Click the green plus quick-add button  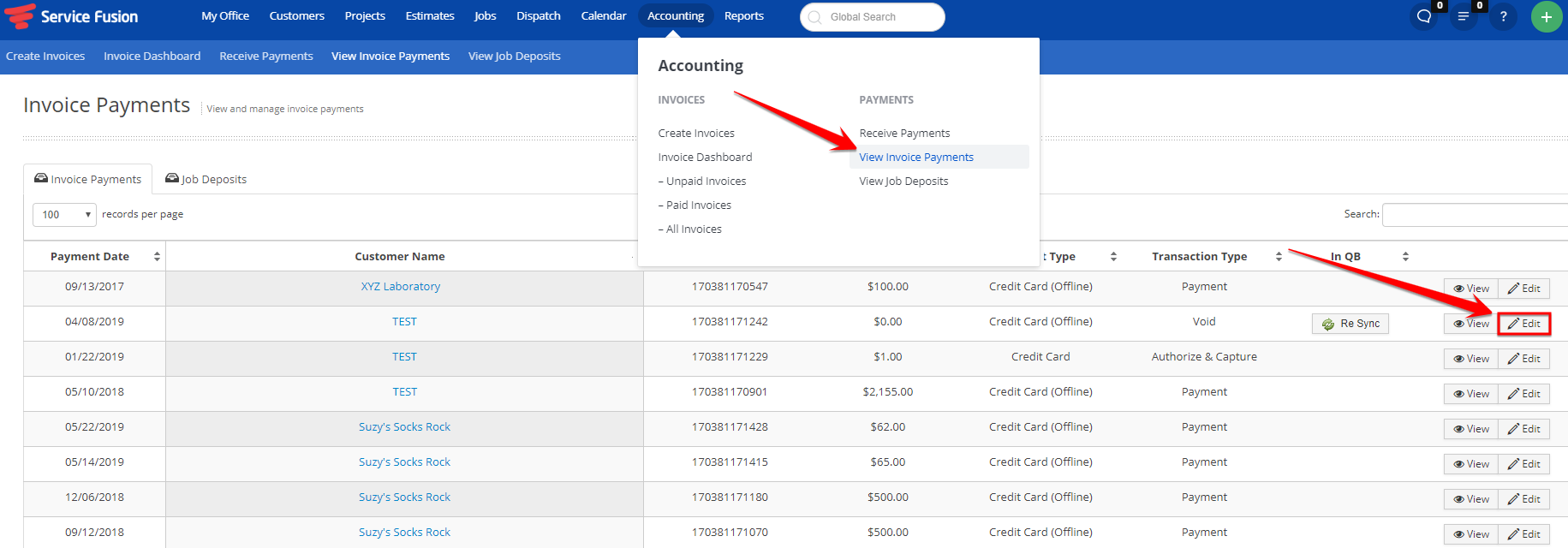(1546, 16)
